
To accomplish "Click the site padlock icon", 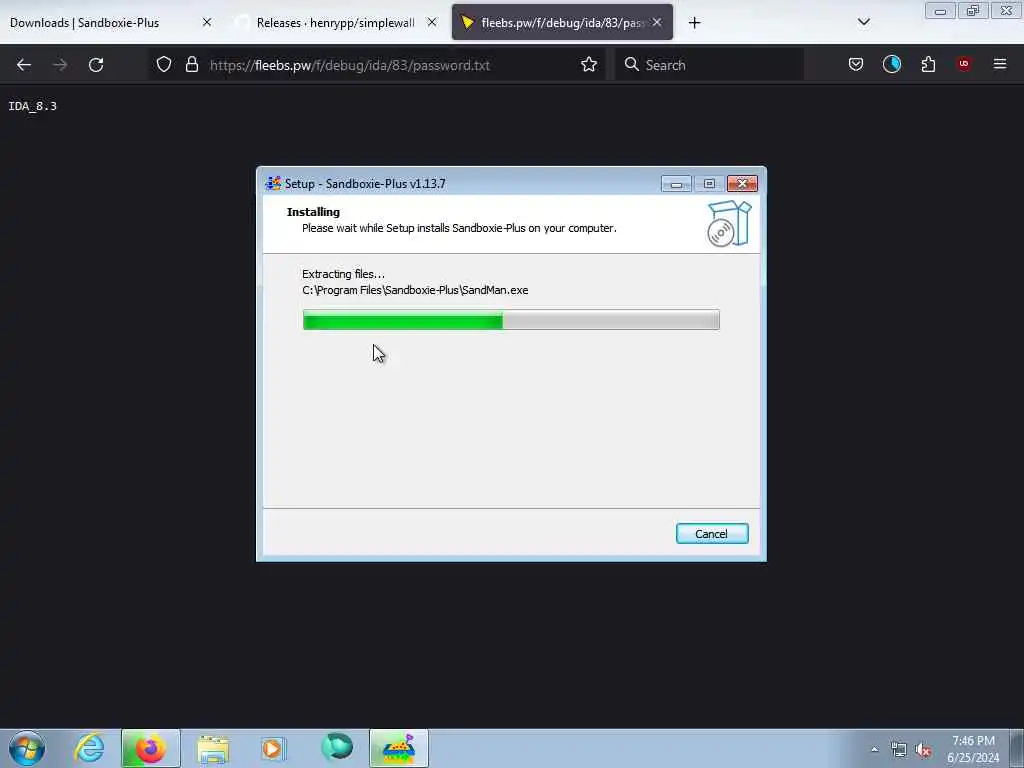I will coord(191,64).
